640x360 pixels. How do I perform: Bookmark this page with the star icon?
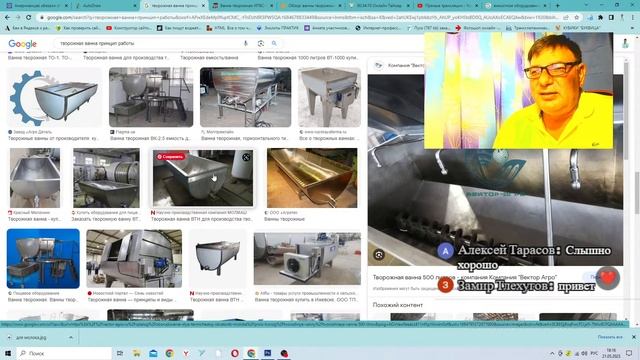pos(576,18)
